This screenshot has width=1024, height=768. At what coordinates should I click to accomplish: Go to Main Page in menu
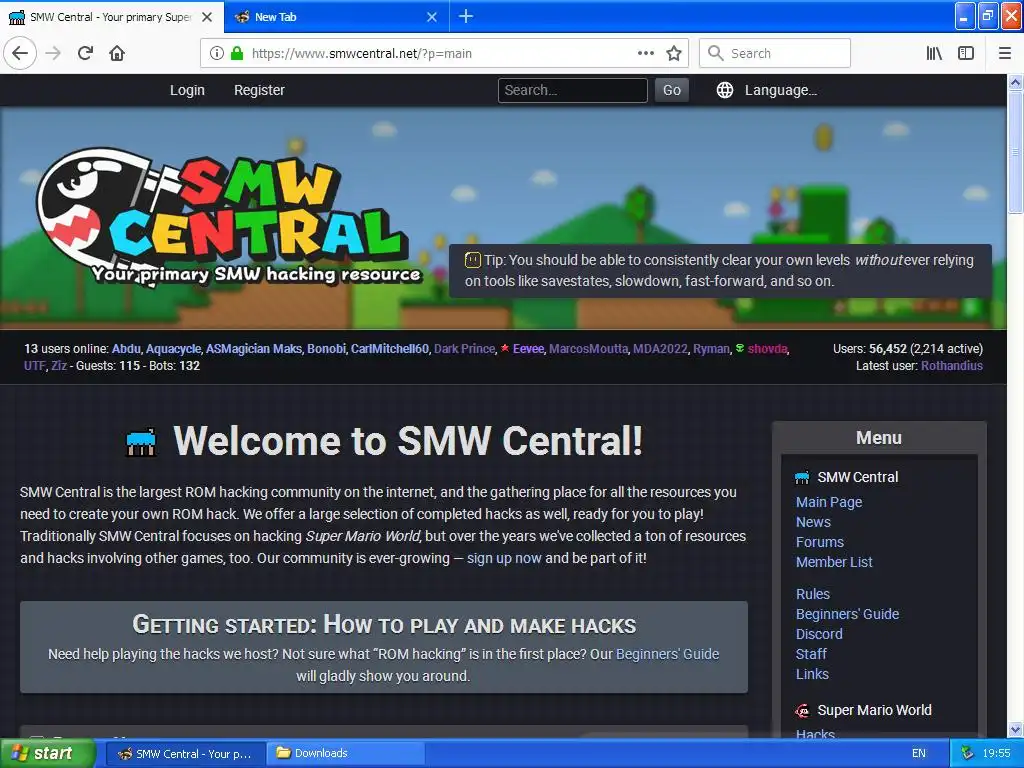[x=829, y=502]
